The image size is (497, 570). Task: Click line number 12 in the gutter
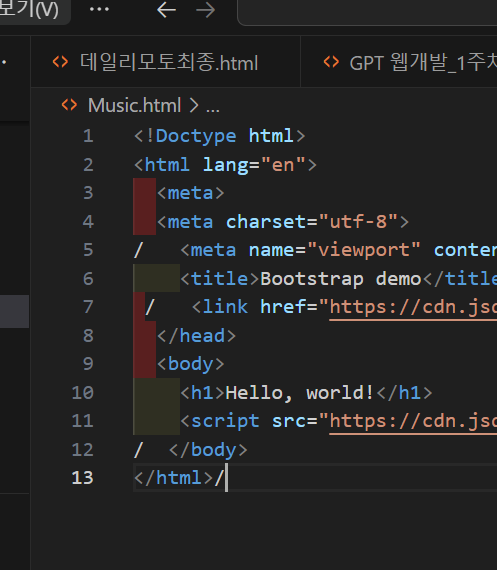(x=83, y=450)
